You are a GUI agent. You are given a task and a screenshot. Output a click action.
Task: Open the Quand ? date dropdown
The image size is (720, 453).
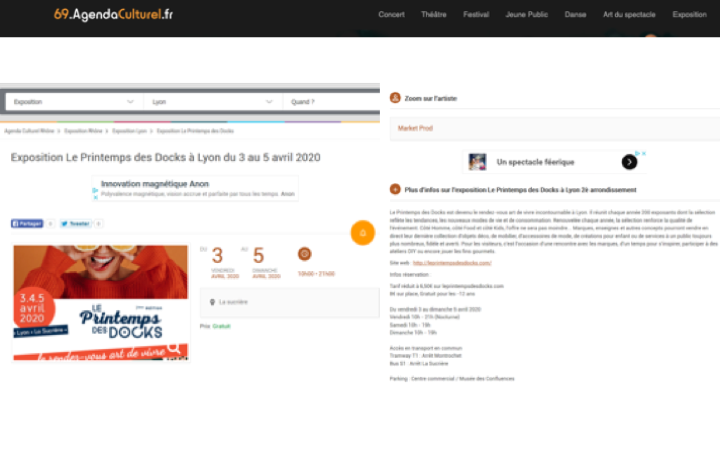[330, 102]
